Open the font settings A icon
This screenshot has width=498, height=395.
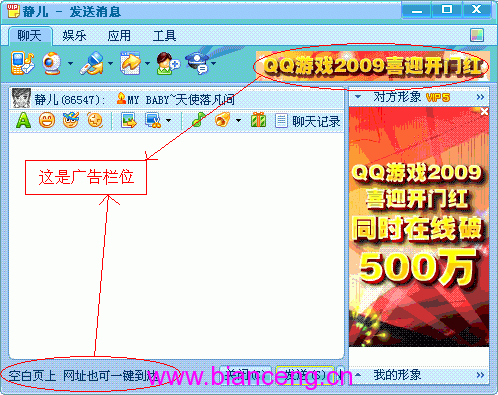coord(23,120)
